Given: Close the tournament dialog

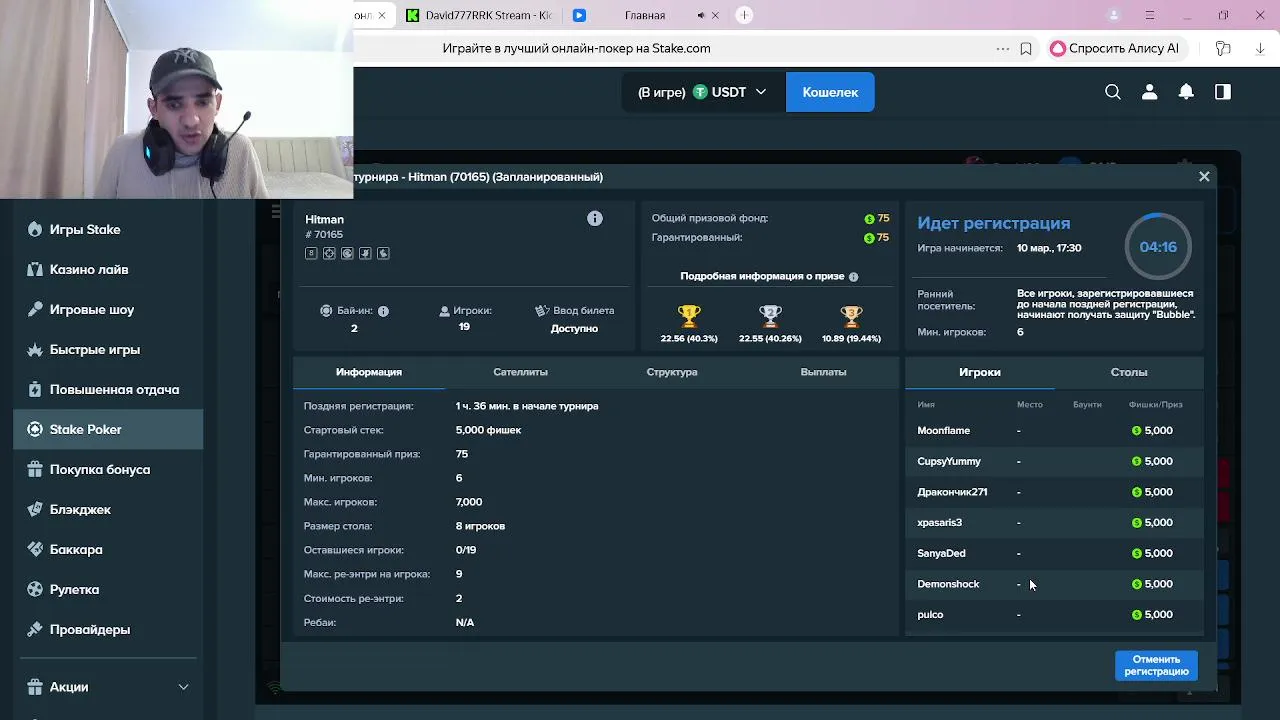Looking at the screenshot, I should click(x=1204, y=176).
